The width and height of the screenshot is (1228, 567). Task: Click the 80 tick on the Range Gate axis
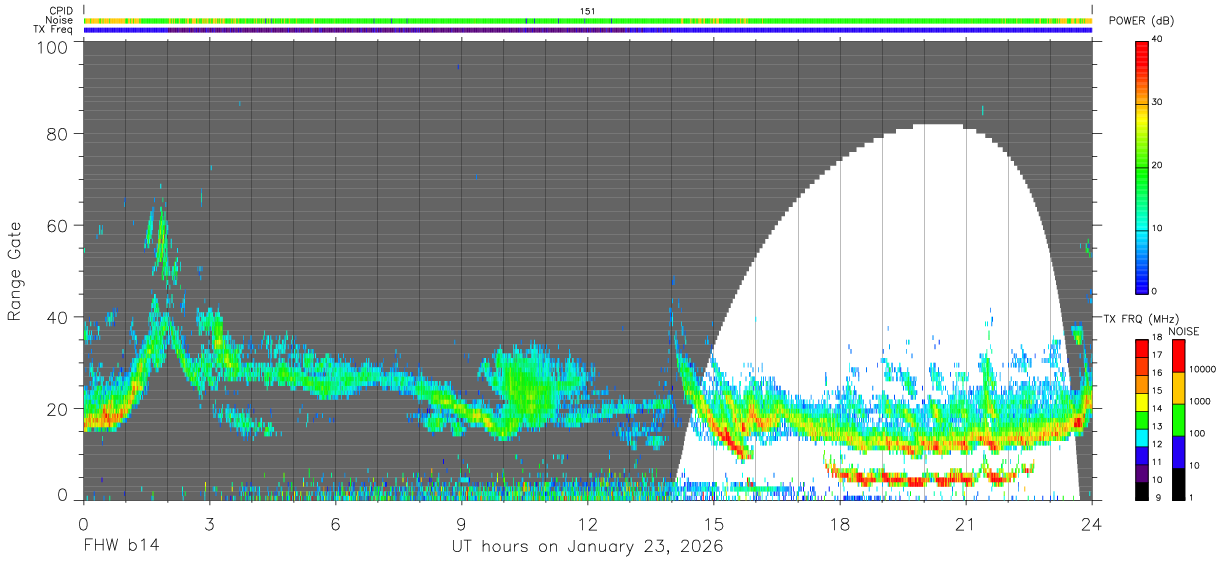[x=56, y=133]
